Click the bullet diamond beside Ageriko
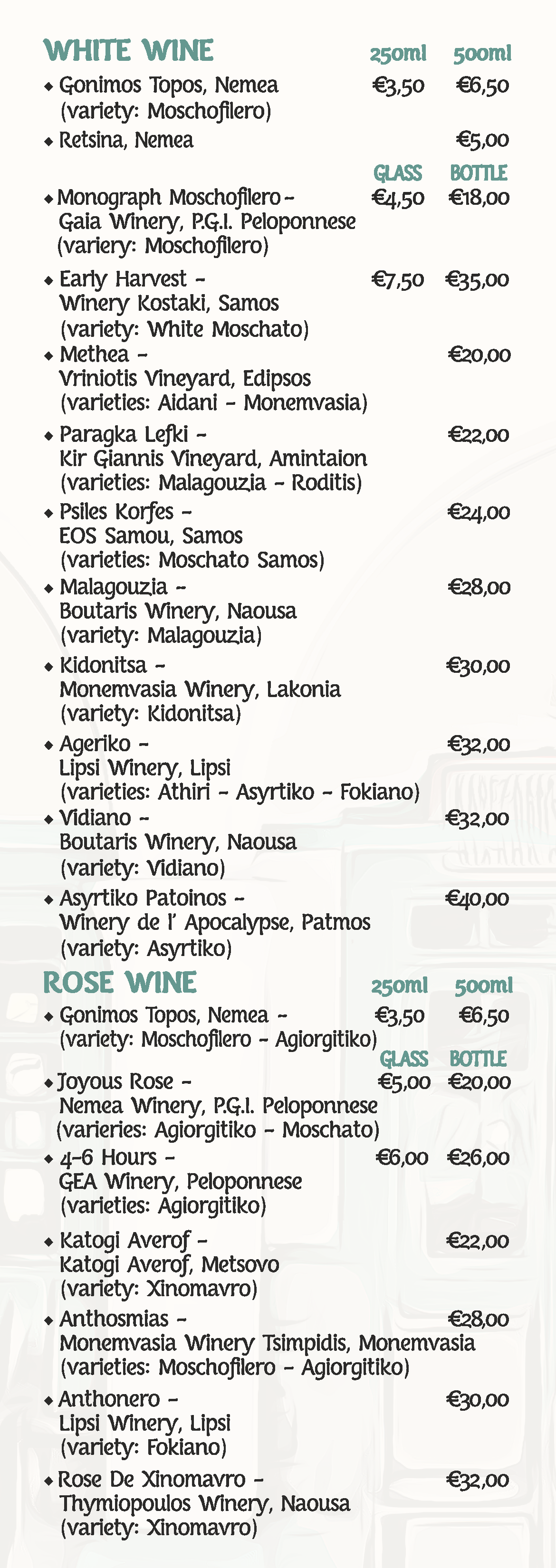Screen dimensions: 556x1568 (x=49, y=746)
